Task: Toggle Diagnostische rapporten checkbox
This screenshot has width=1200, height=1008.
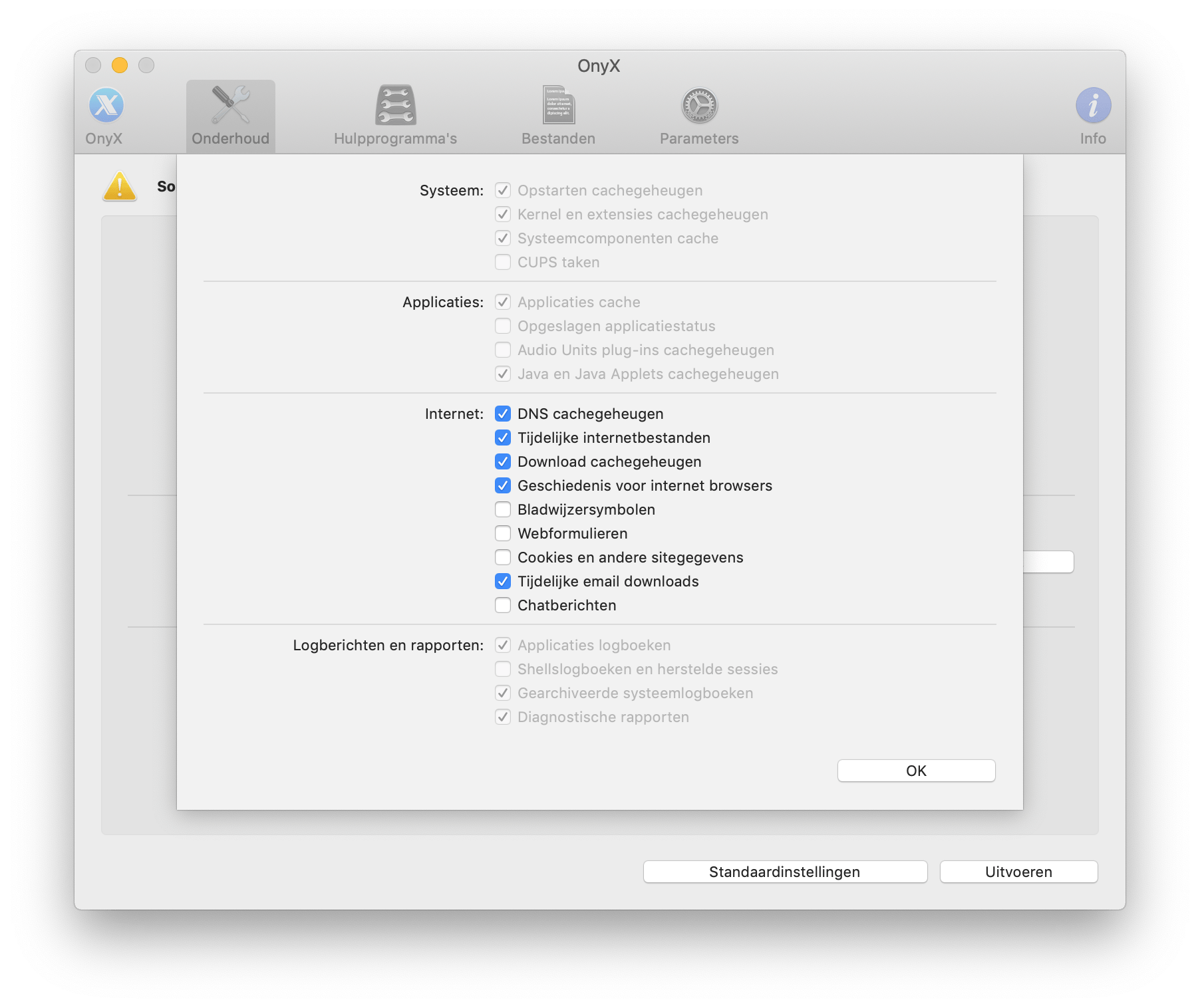Action: click(503, 717)
